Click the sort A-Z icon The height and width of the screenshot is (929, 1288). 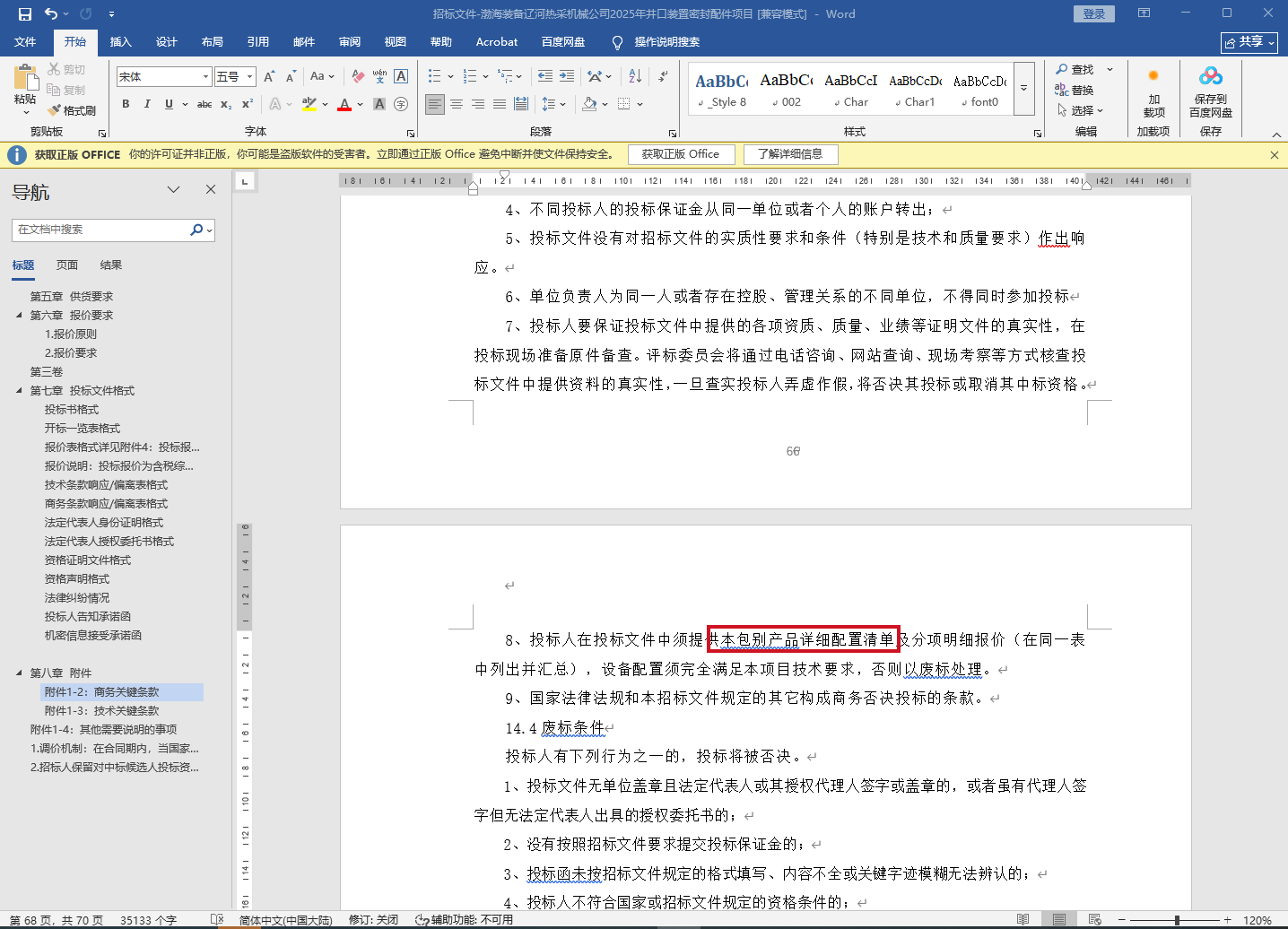pos(635,76)
